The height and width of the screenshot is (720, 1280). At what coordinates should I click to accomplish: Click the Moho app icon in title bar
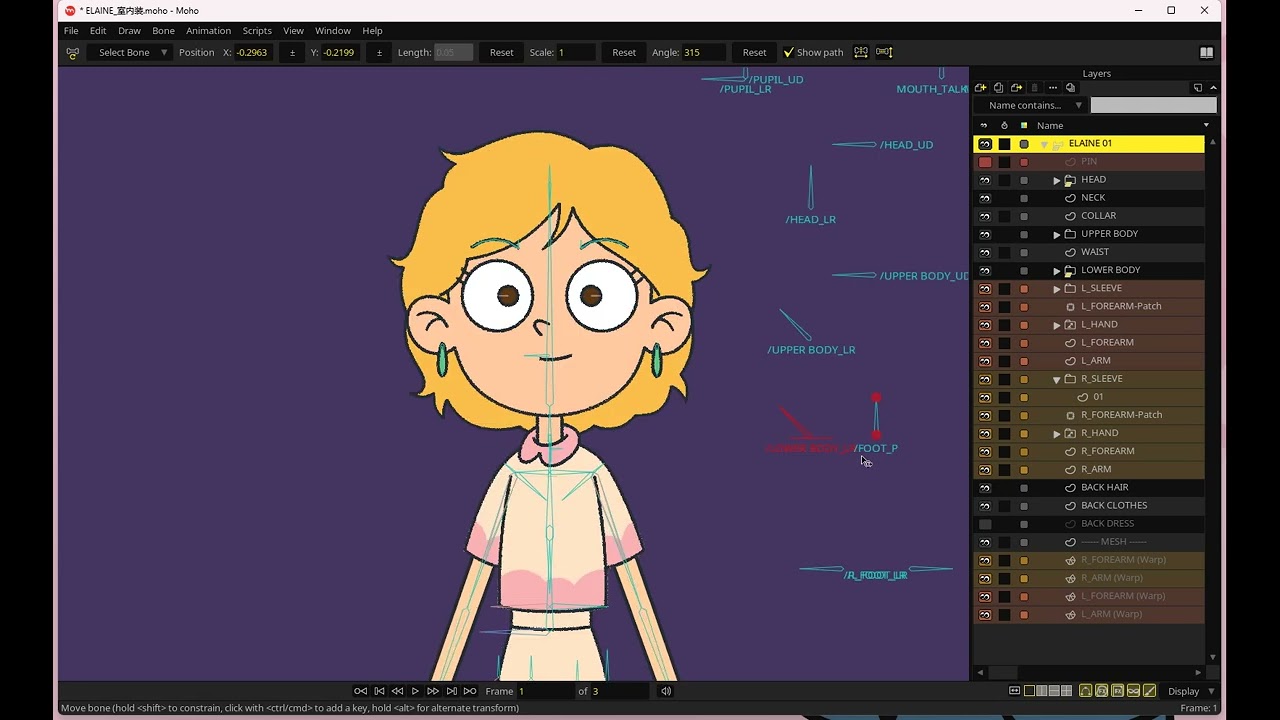tap(70, 11)
